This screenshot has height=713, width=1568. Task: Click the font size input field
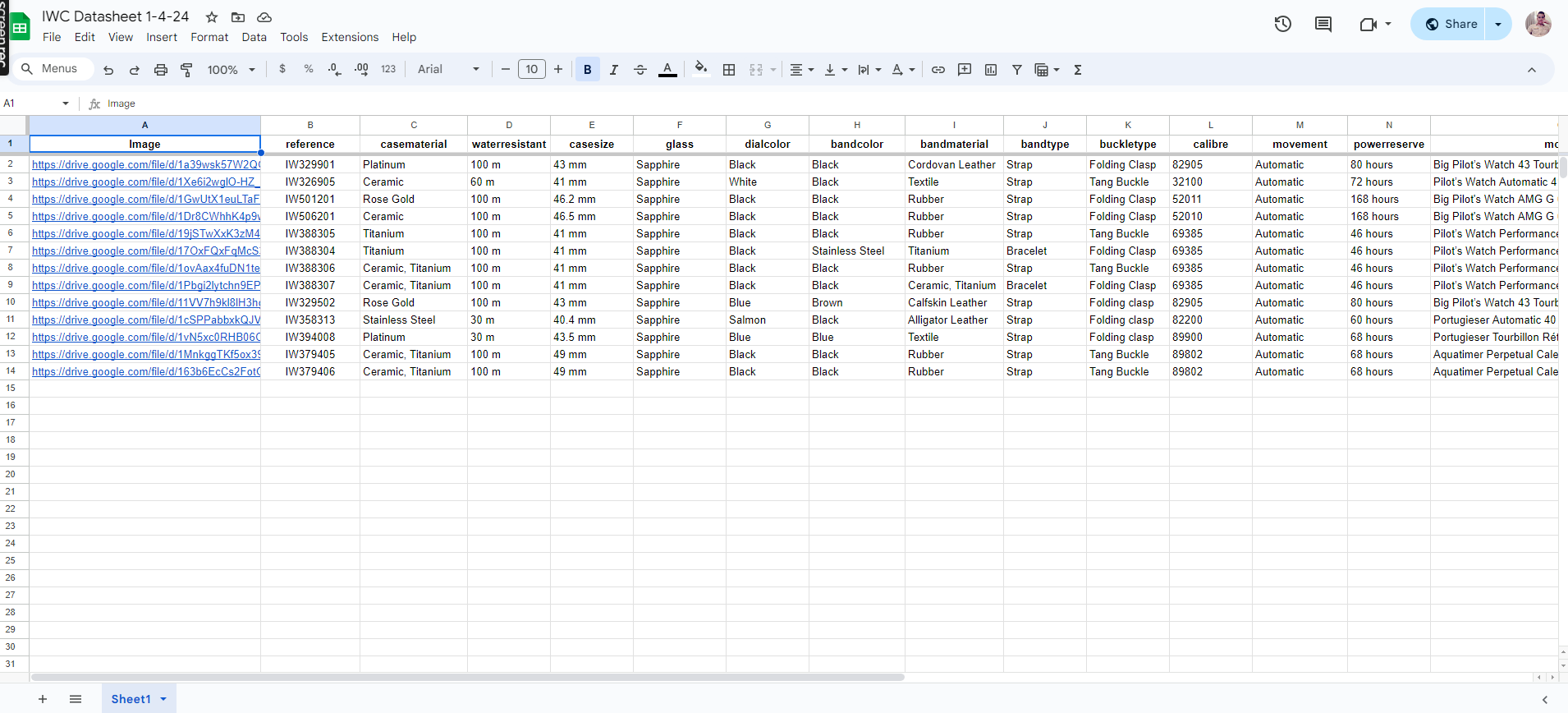point(532,70)
